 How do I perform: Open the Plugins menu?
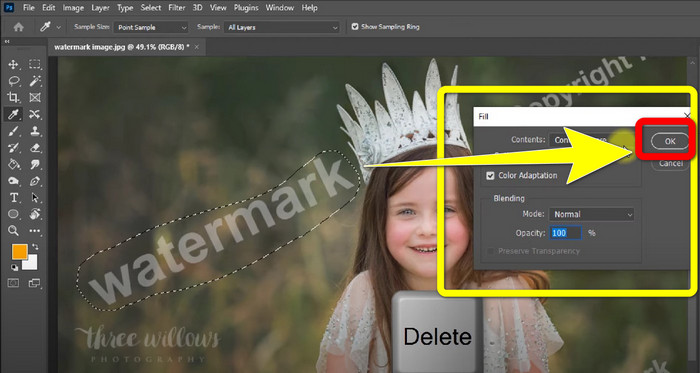246,8
